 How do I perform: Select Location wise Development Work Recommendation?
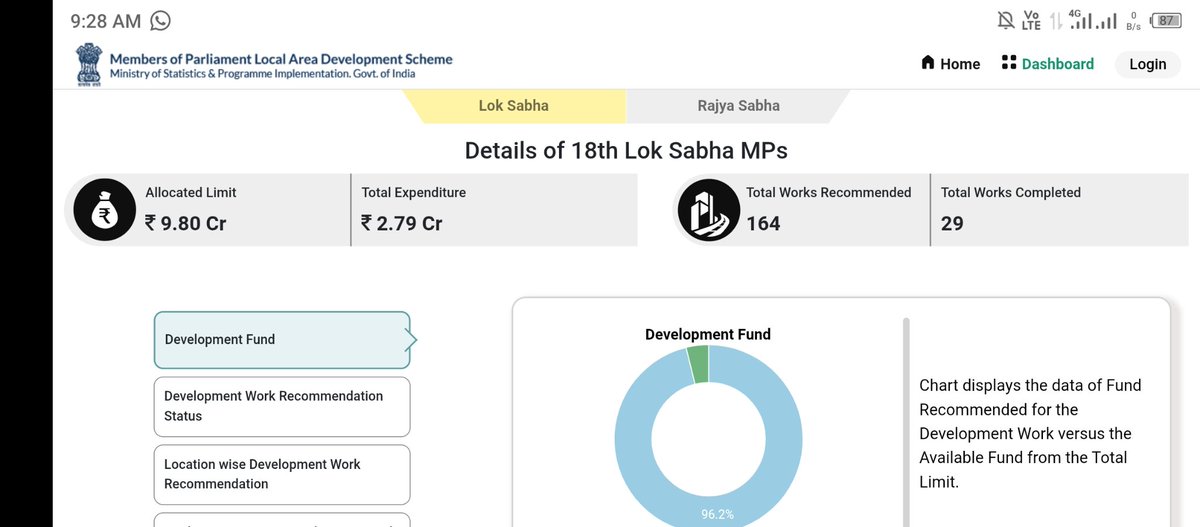tap(282, 474)
